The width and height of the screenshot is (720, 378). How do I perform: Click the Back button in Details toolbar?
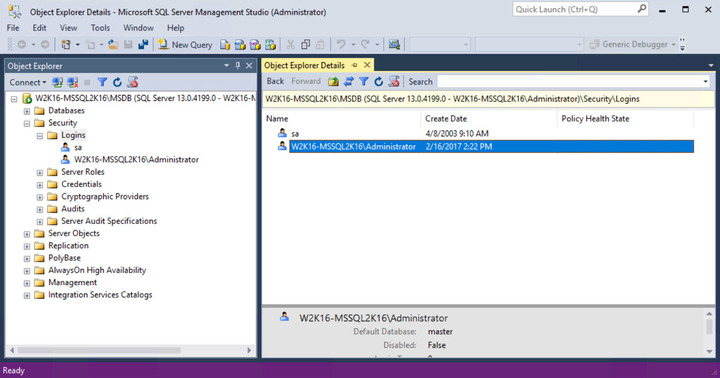[276, 81]
